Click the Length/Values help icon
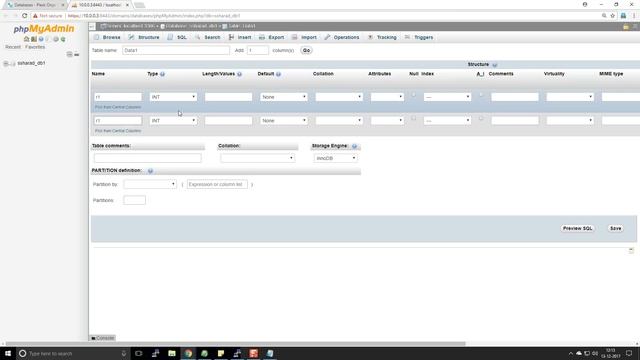 point(240,74)
